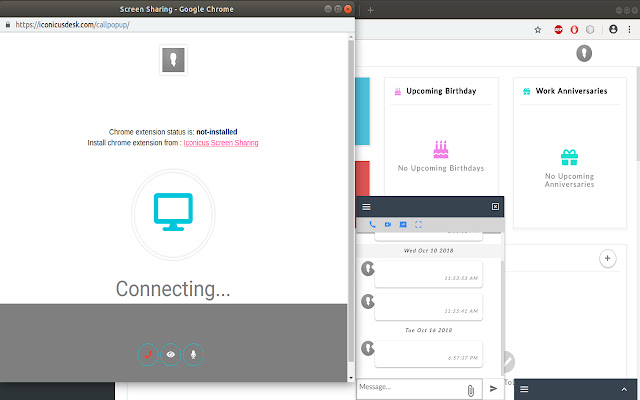
Task: Start a voice call from chat toolbar
Action: [372, 224]
